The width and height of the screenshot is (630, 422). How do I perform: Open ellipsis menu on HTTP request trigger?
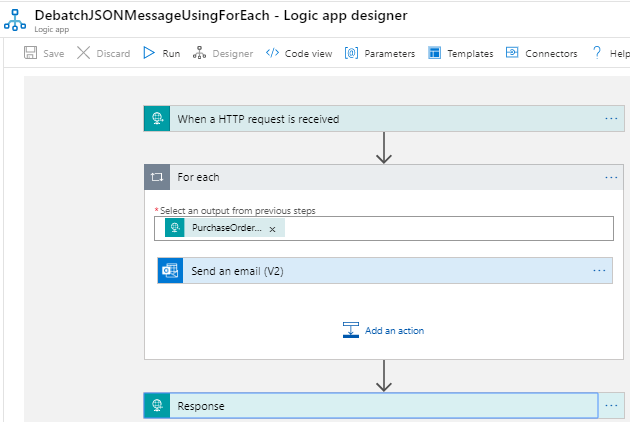click(x=611, y=119)
